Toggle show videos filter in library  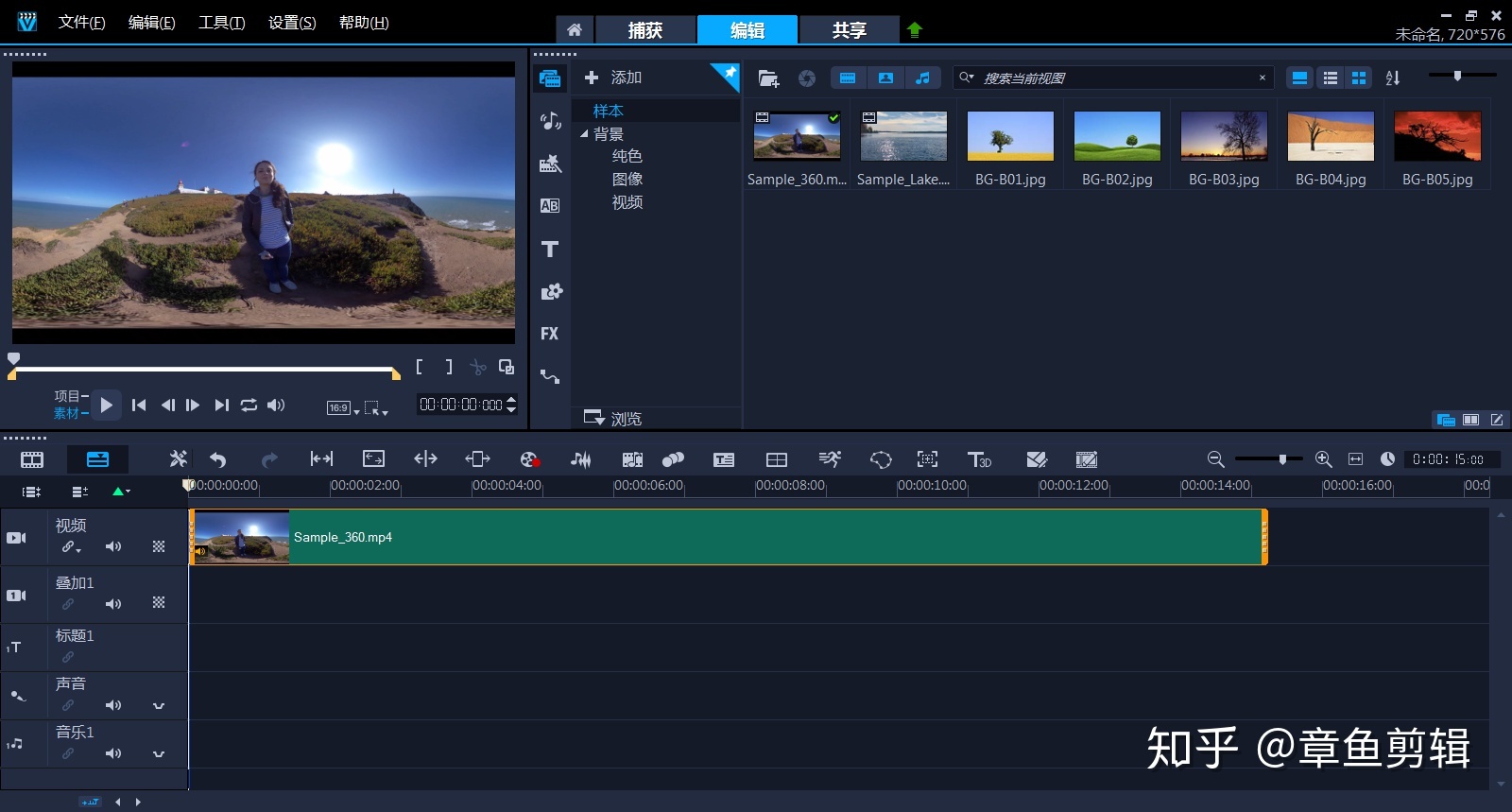click(848, 78)
